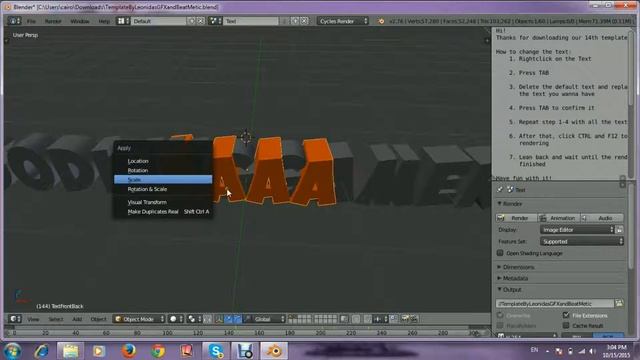Select Visual Transform in Apply menu
Image resolution: width=640 pixels, height=360 pixels.
(x=163, y=202)
